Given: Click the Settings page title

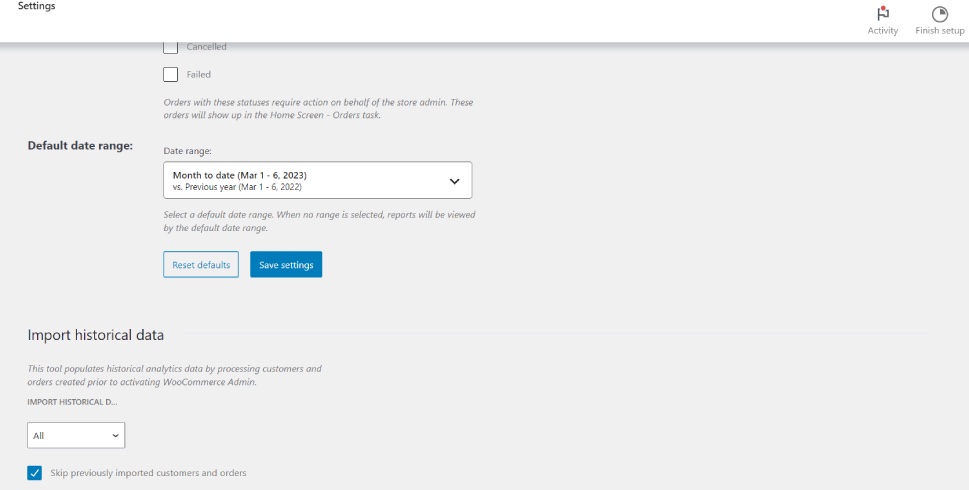Looking at the screenshot, I should coord(37,7).
